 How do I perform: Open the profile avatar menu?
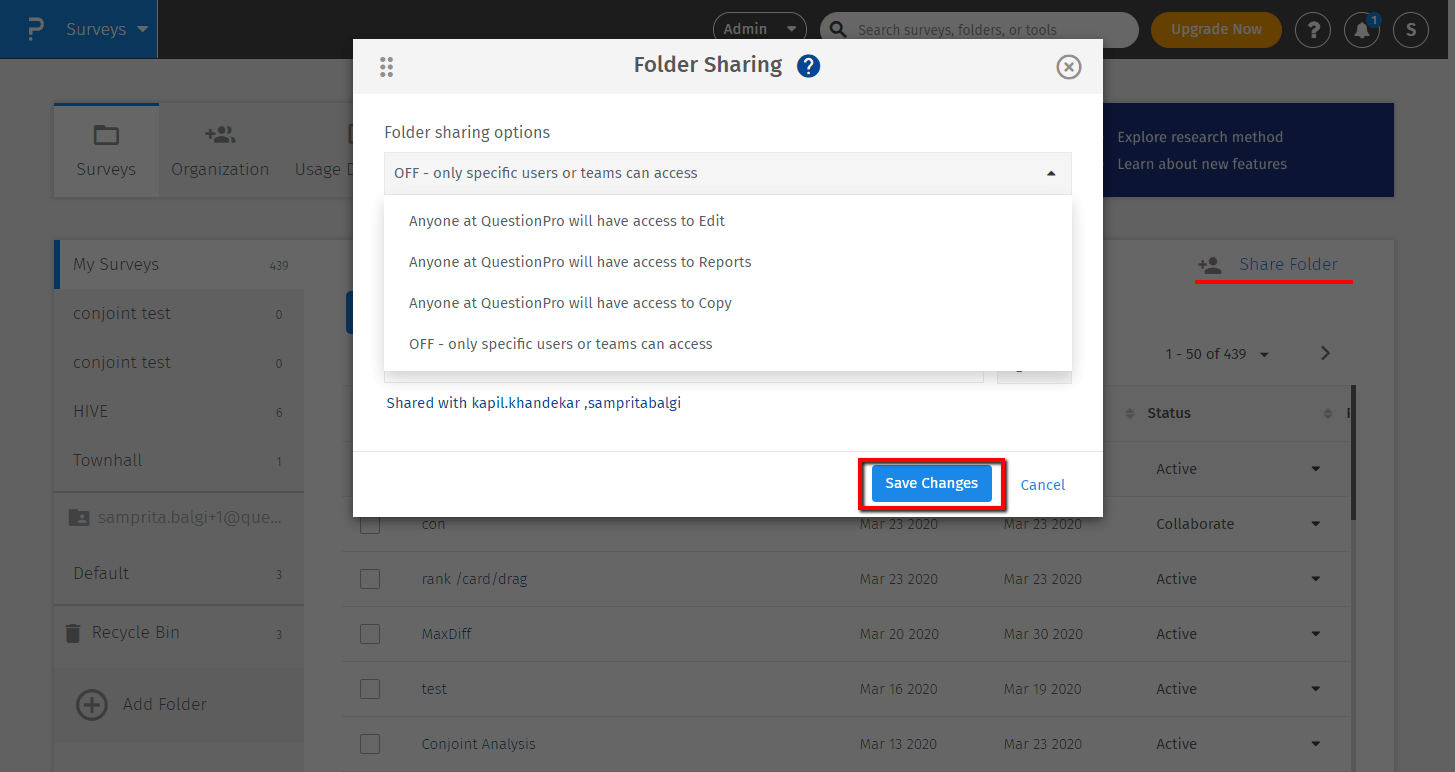pyautogui.click(x=1411, y=29)
